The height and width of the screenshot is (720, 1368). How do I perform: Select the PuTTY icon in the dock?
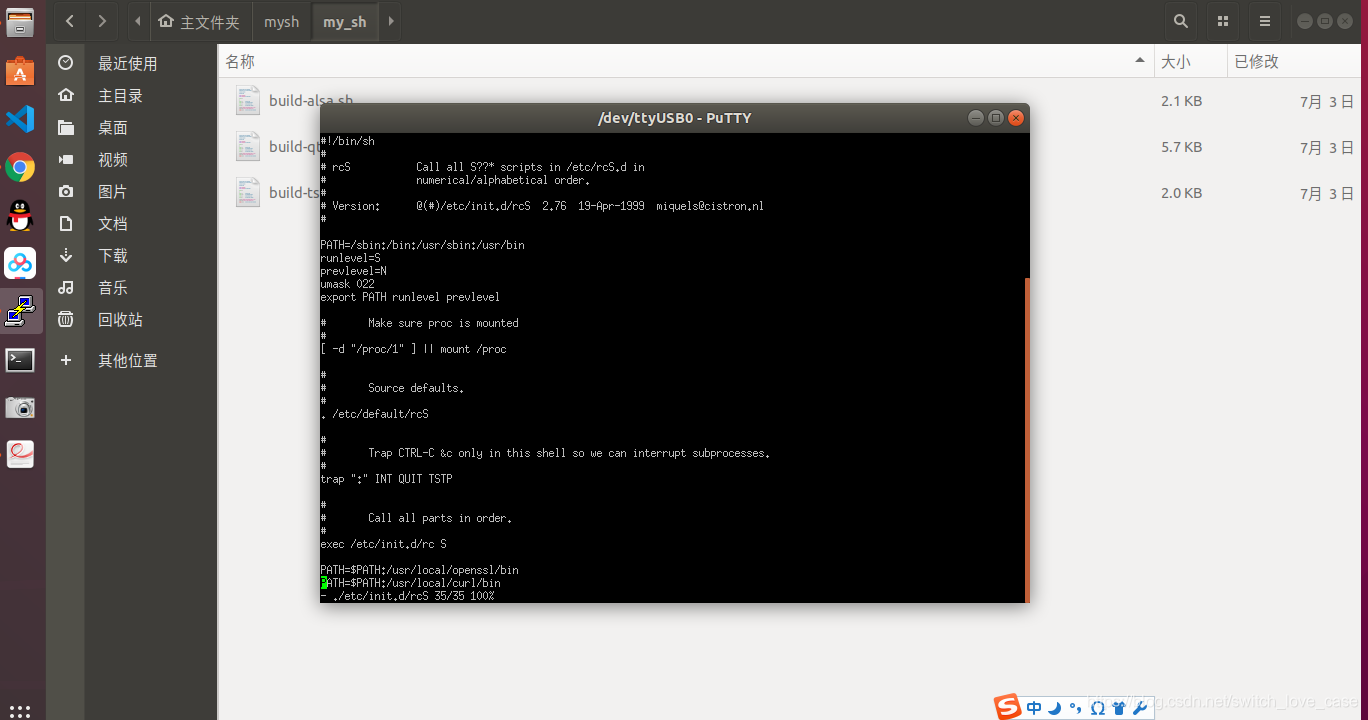coord(20,311)
